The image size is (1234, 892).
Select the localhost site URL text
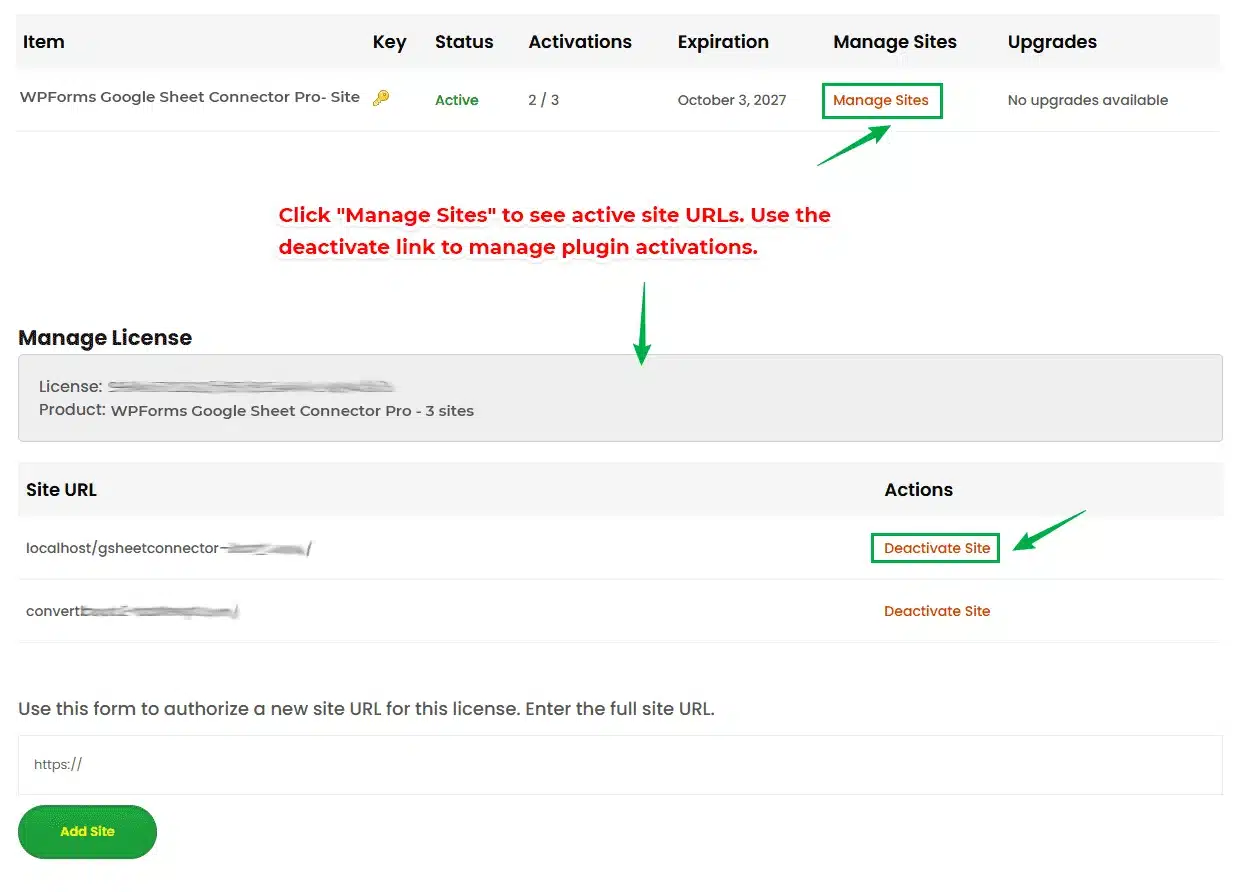(x=168, y=547)
